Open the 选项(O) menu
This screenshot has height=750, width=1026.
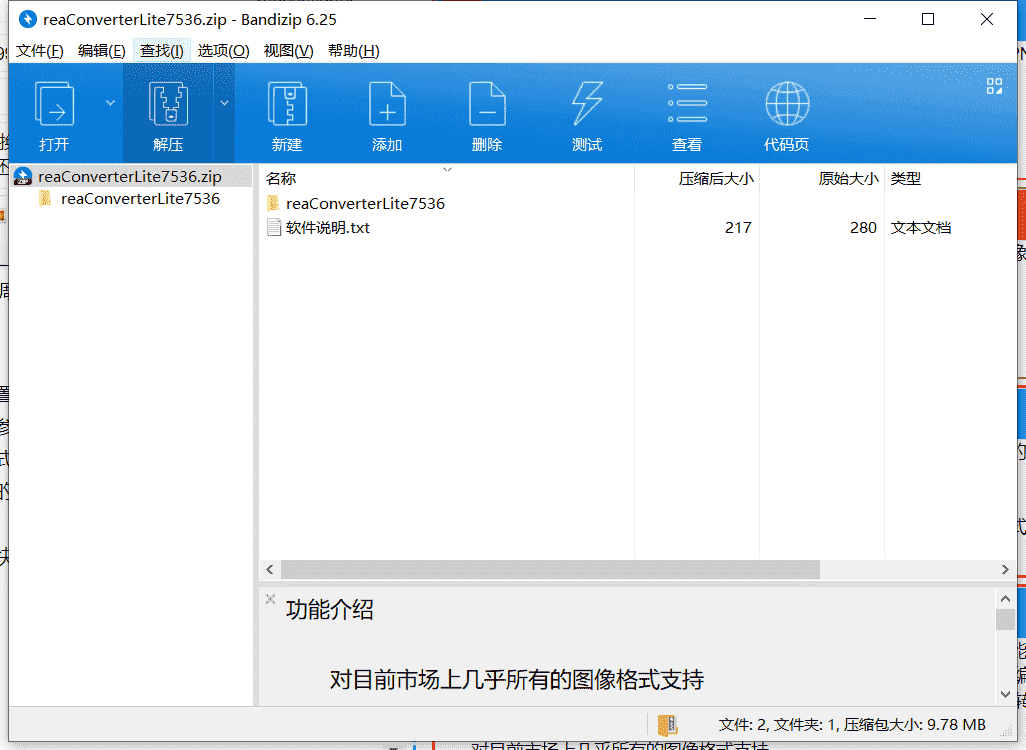[x=223, y=50]
